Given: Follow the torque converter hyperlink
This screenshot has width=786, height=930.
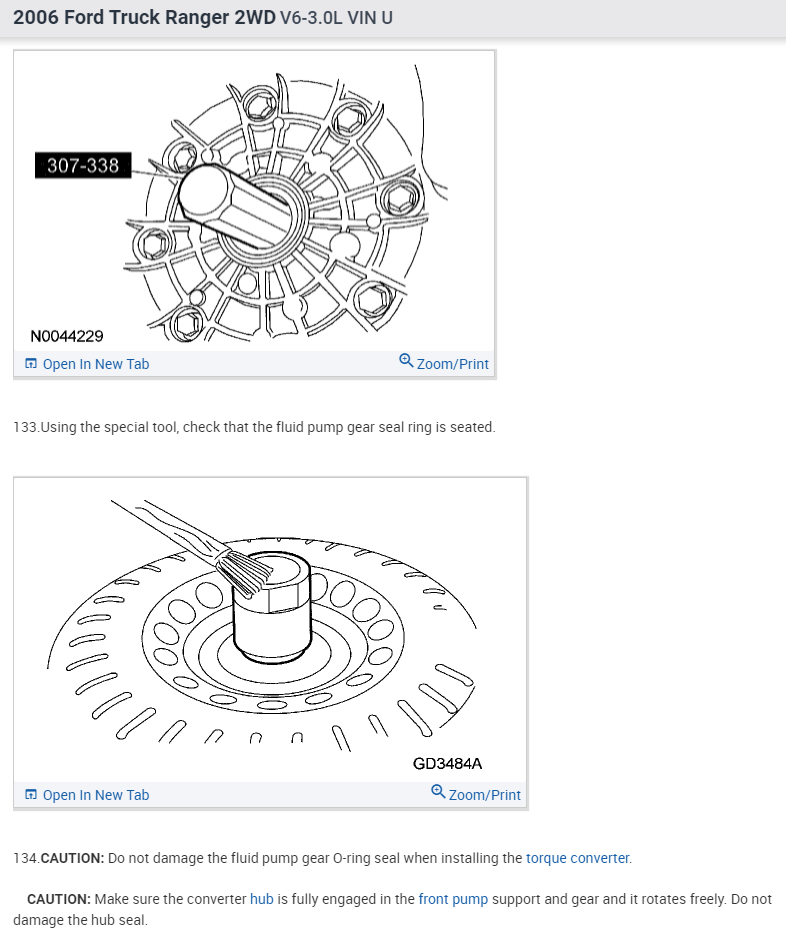Looking at the screenshot, I should point(577,858).
